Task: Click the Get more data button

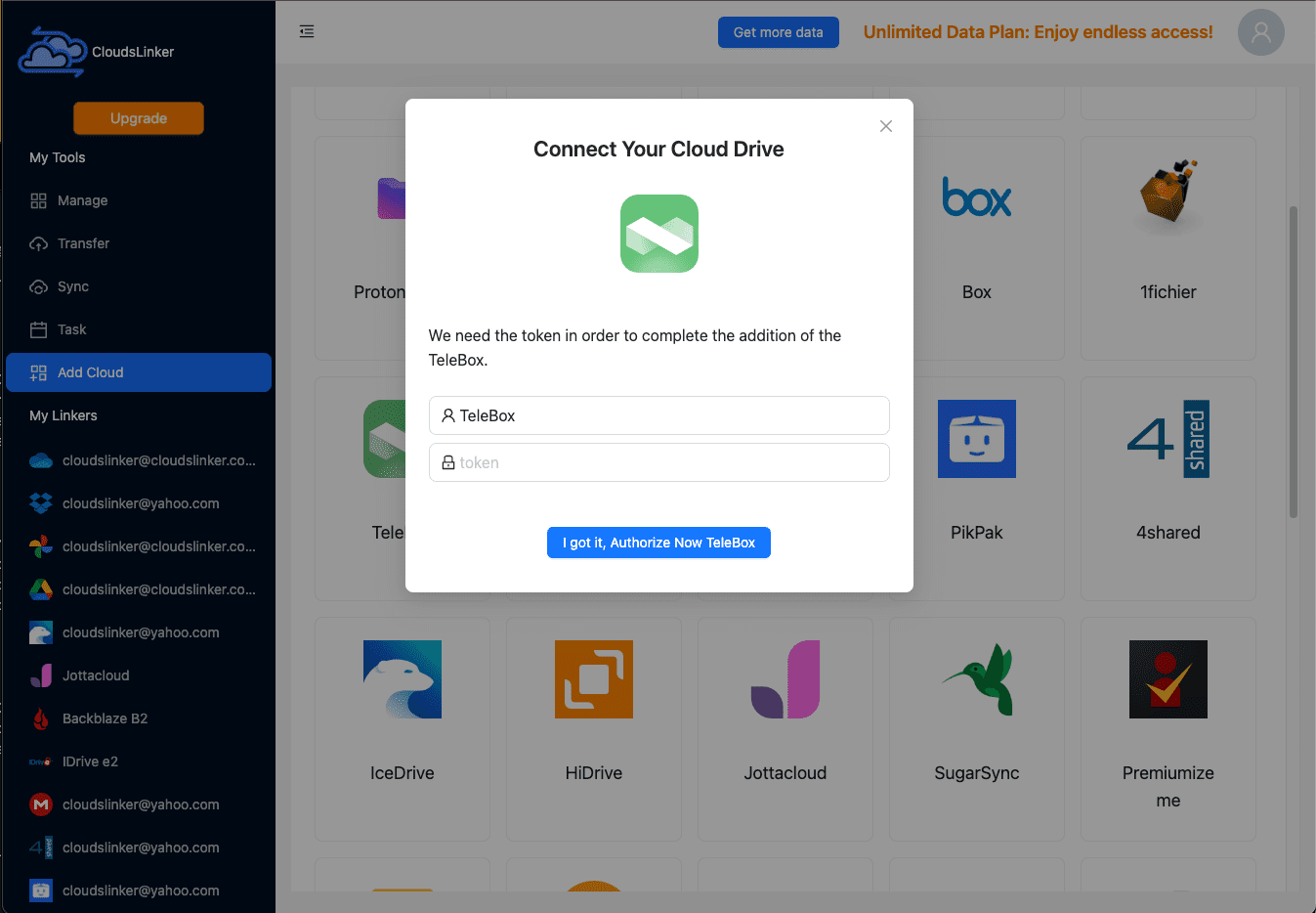Action: coord(779,32)
